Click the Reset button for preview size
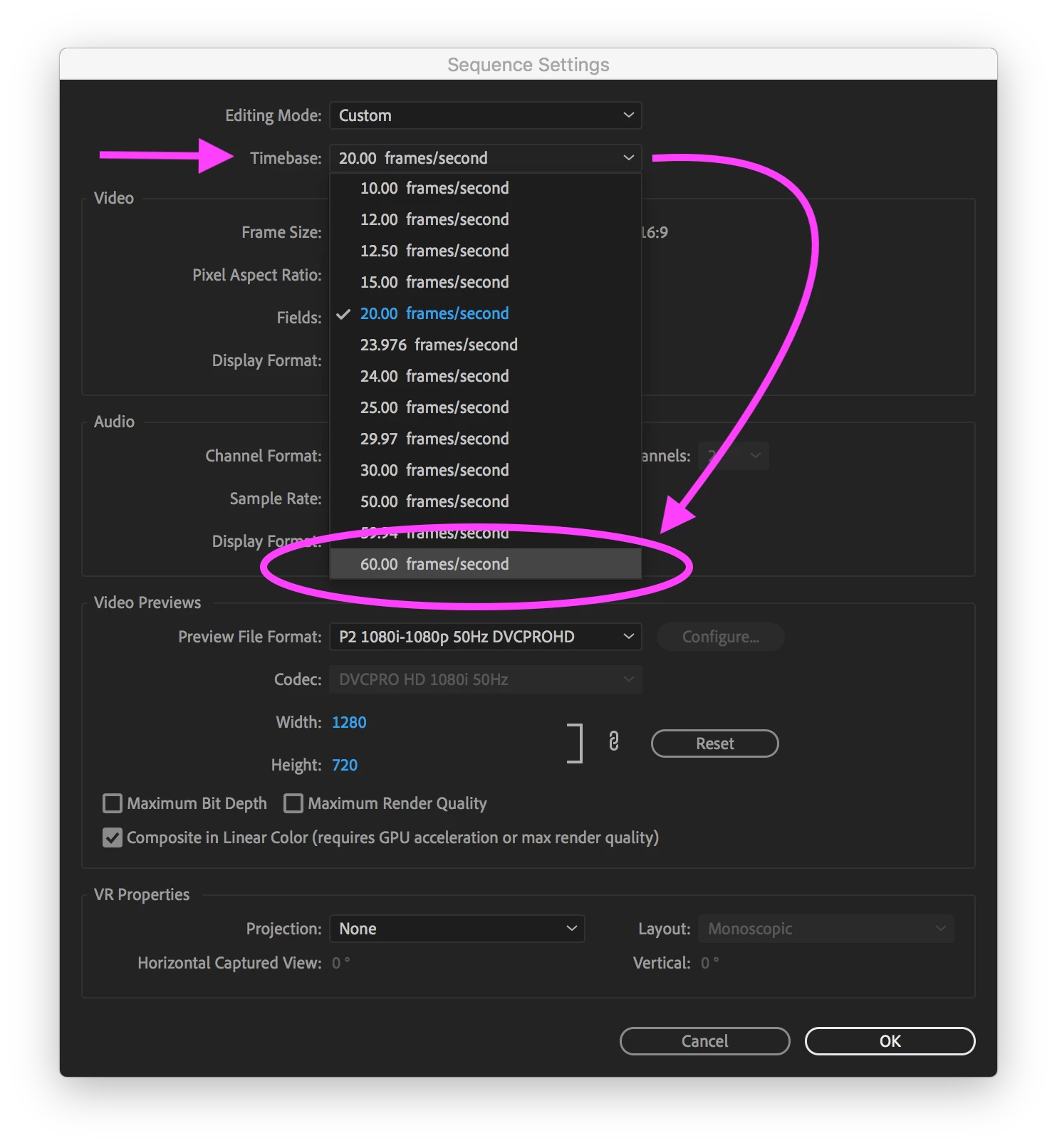1057x1148 pixels. tap(714, 743)
